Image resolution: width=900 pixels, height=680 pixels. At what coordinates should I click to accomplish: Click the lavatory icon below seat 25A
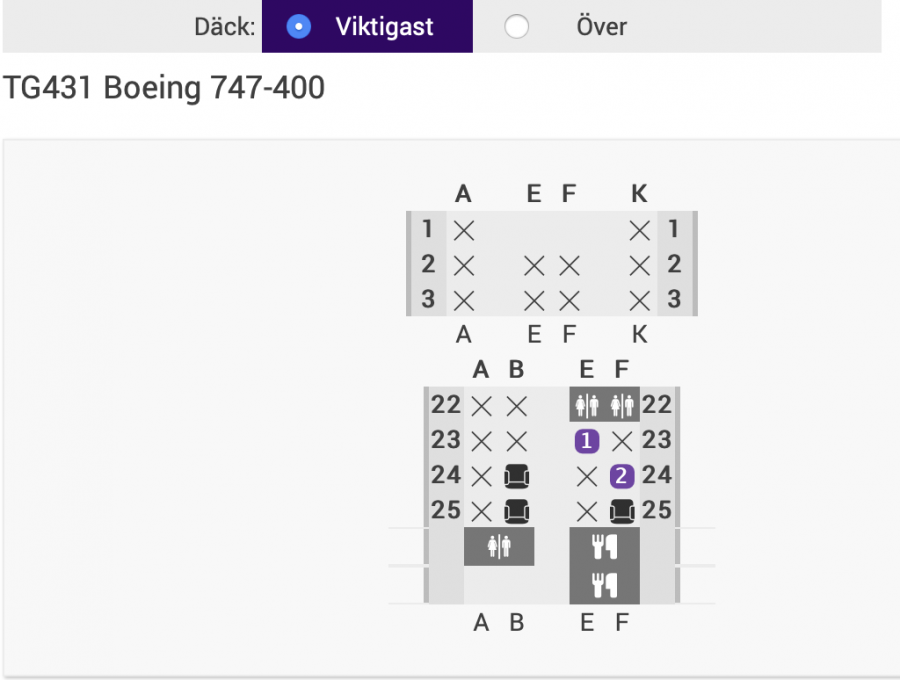pyautogui.click(x=499, y=546)
